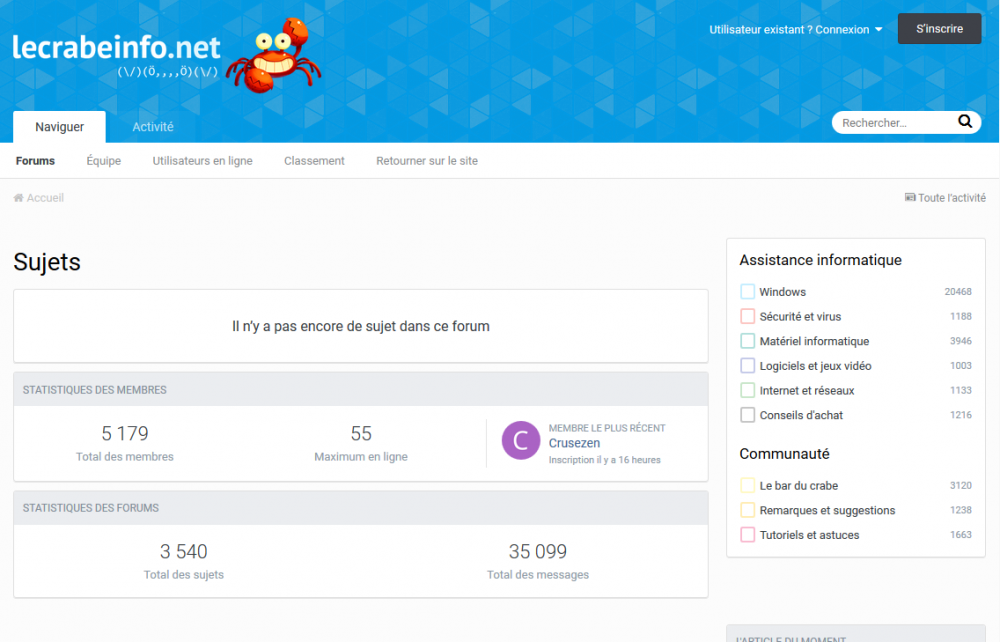Image resolution: width=1000 pixels, height=642 pixels.
Task: Click the Tutoriels et astuces color swatch
Action: 746,535
